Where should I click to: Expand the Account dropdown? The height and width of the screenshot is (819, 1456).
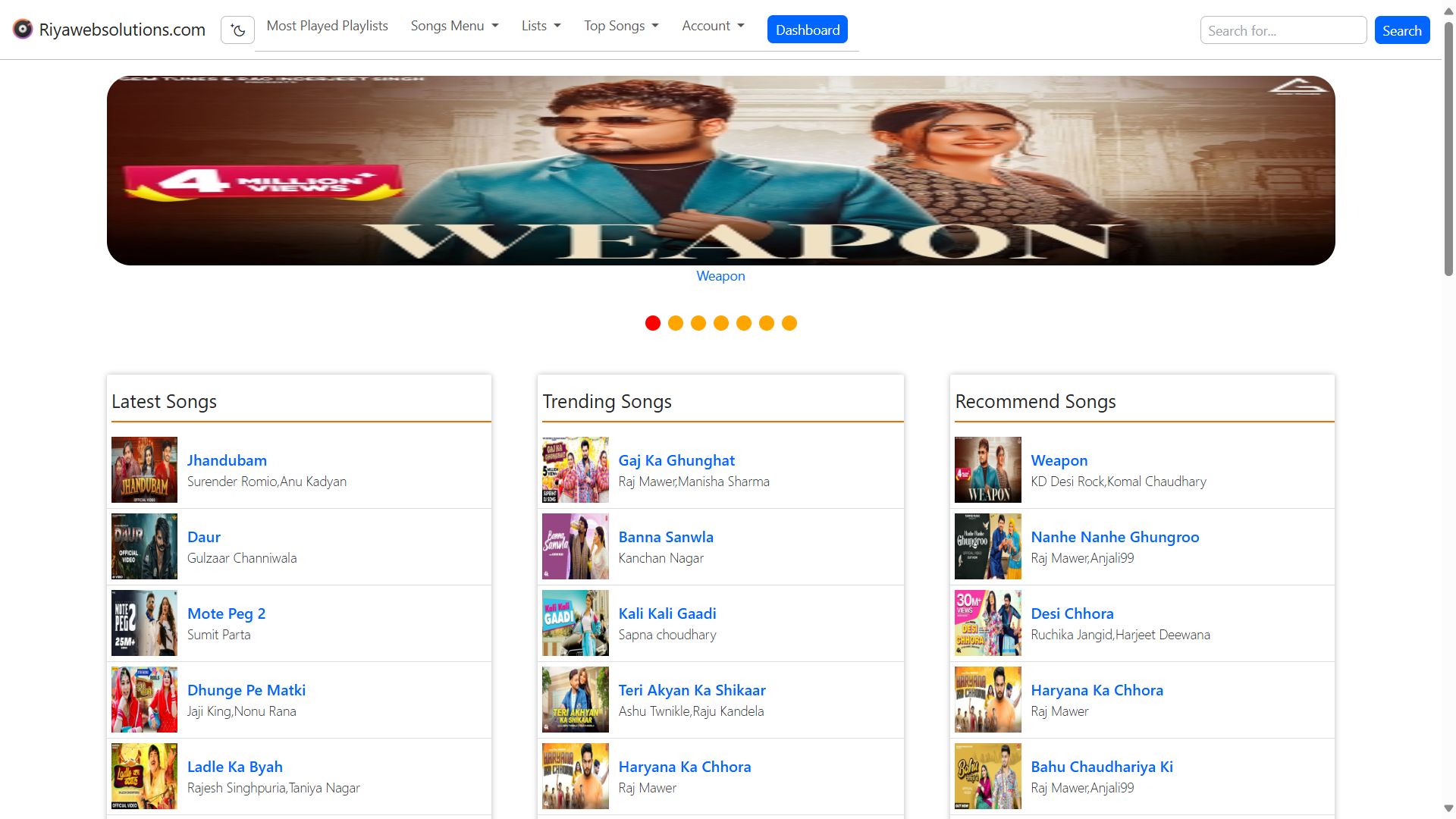pos(713,26)
